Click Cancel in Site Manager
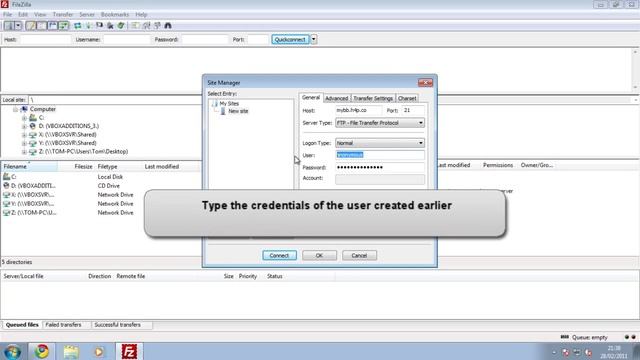 tap(359, 256)
